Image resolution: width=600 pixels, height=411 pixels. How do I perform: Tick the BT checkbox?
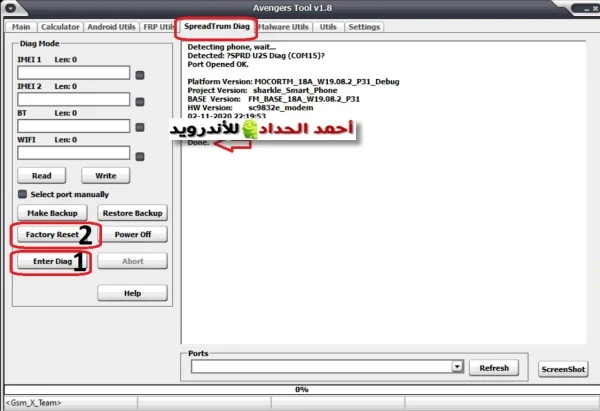(140, 127)
